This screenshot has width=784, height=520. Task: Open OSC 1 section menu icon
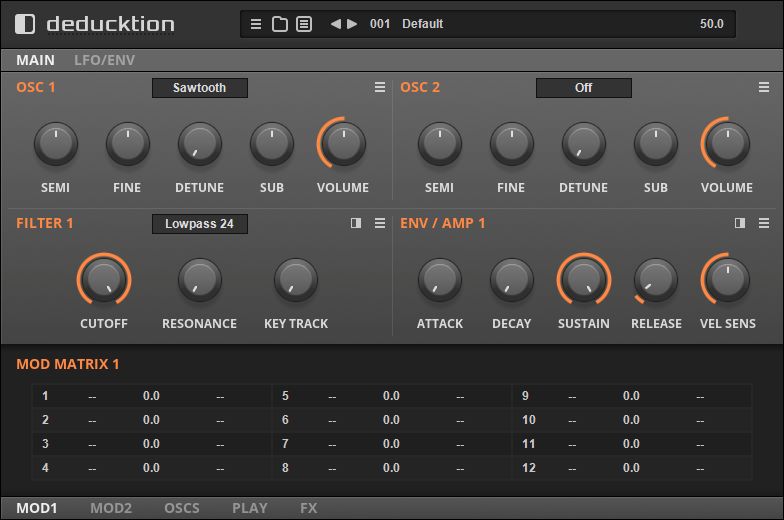click(380, 88)
